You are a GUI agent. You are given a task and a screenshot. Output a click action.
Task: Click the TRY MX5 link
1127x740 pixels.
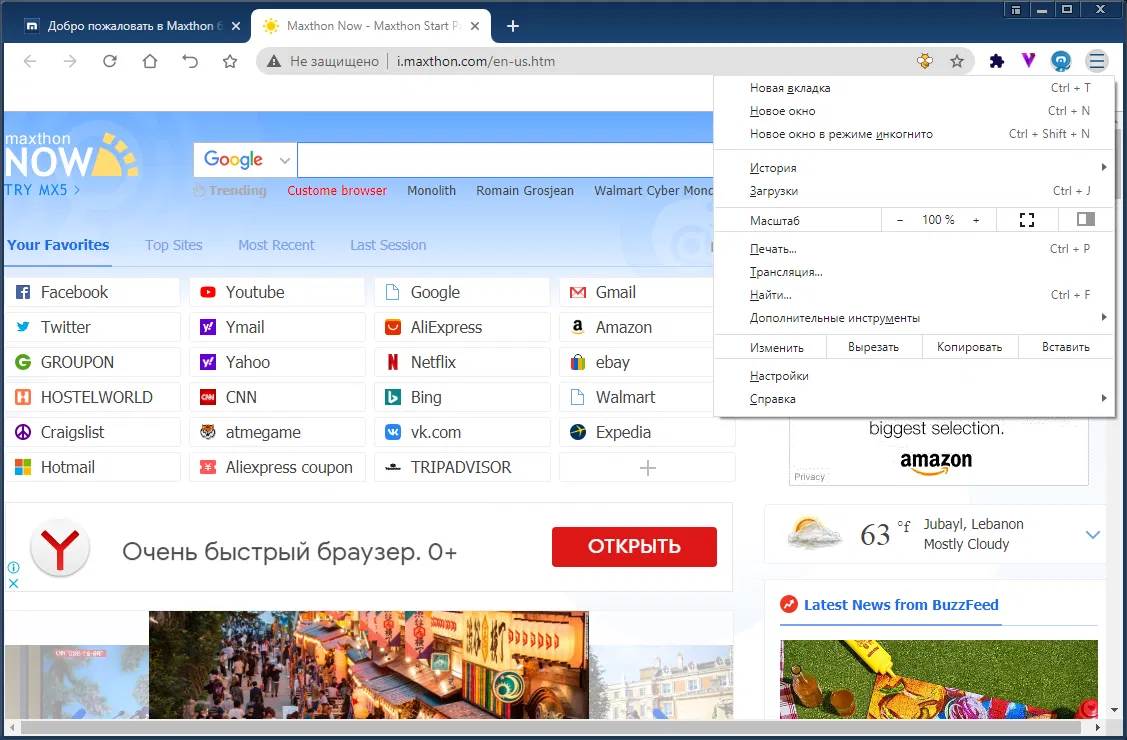(42, 190)
